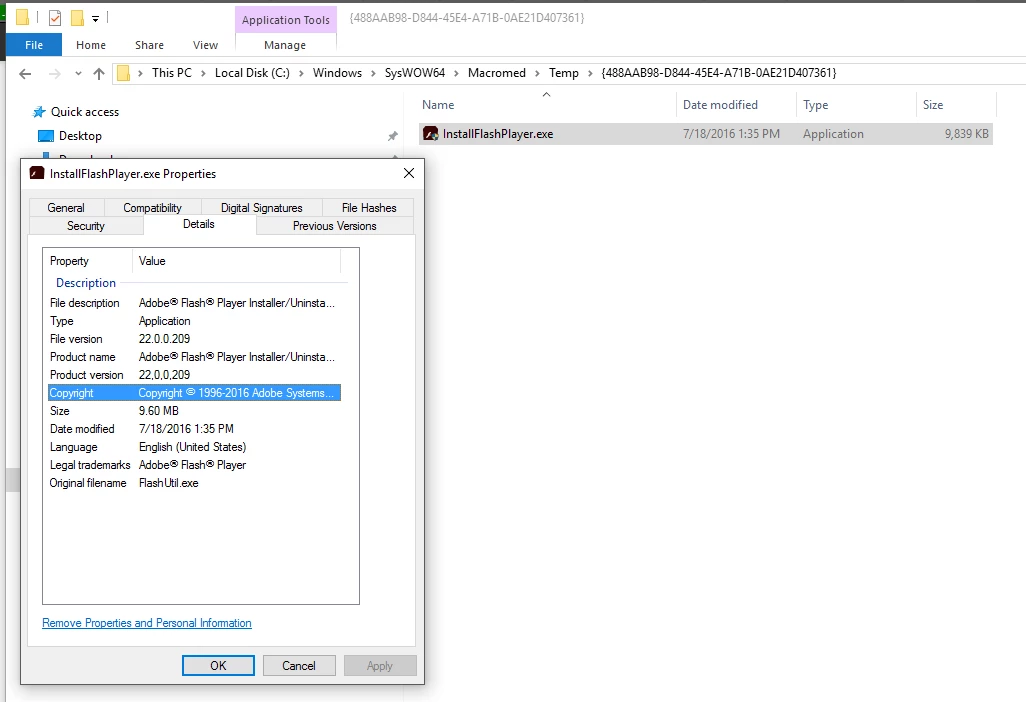Image resolution: width=1026 pixels, height=702 pixels.
Task: Click SysWOW64 in the address breadcrumb
Action: [x=415, y=73]
